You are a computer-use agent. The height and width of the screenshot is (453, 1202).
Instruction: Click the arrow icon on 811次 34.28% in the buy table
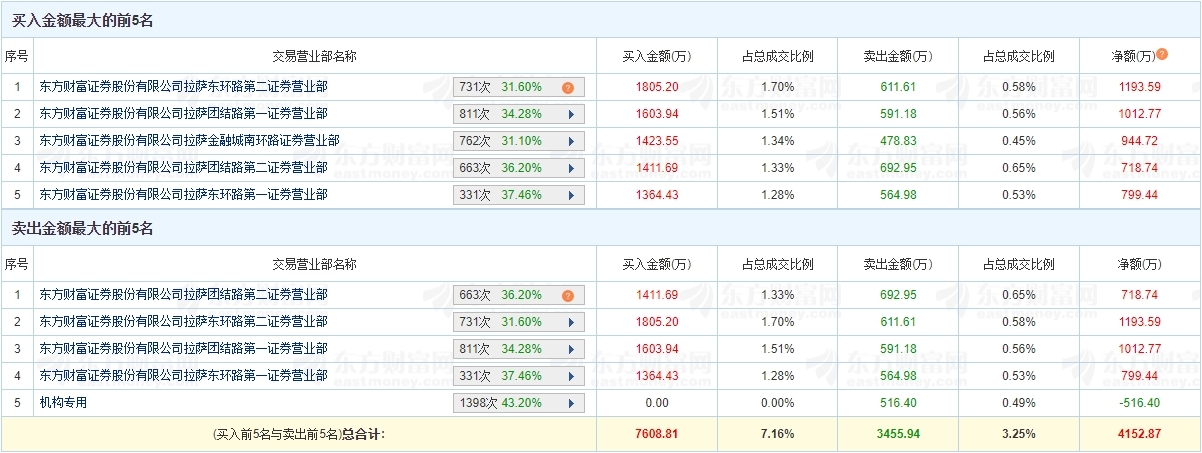(571, 114)
